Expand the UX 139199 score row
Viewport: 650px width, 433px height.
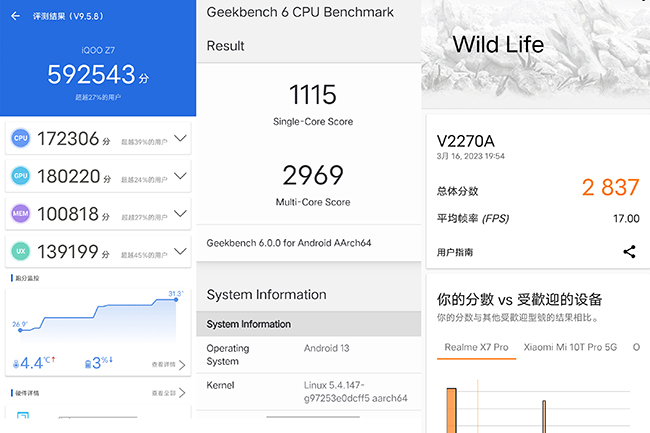pyautogui.click(x=180, y=251)
